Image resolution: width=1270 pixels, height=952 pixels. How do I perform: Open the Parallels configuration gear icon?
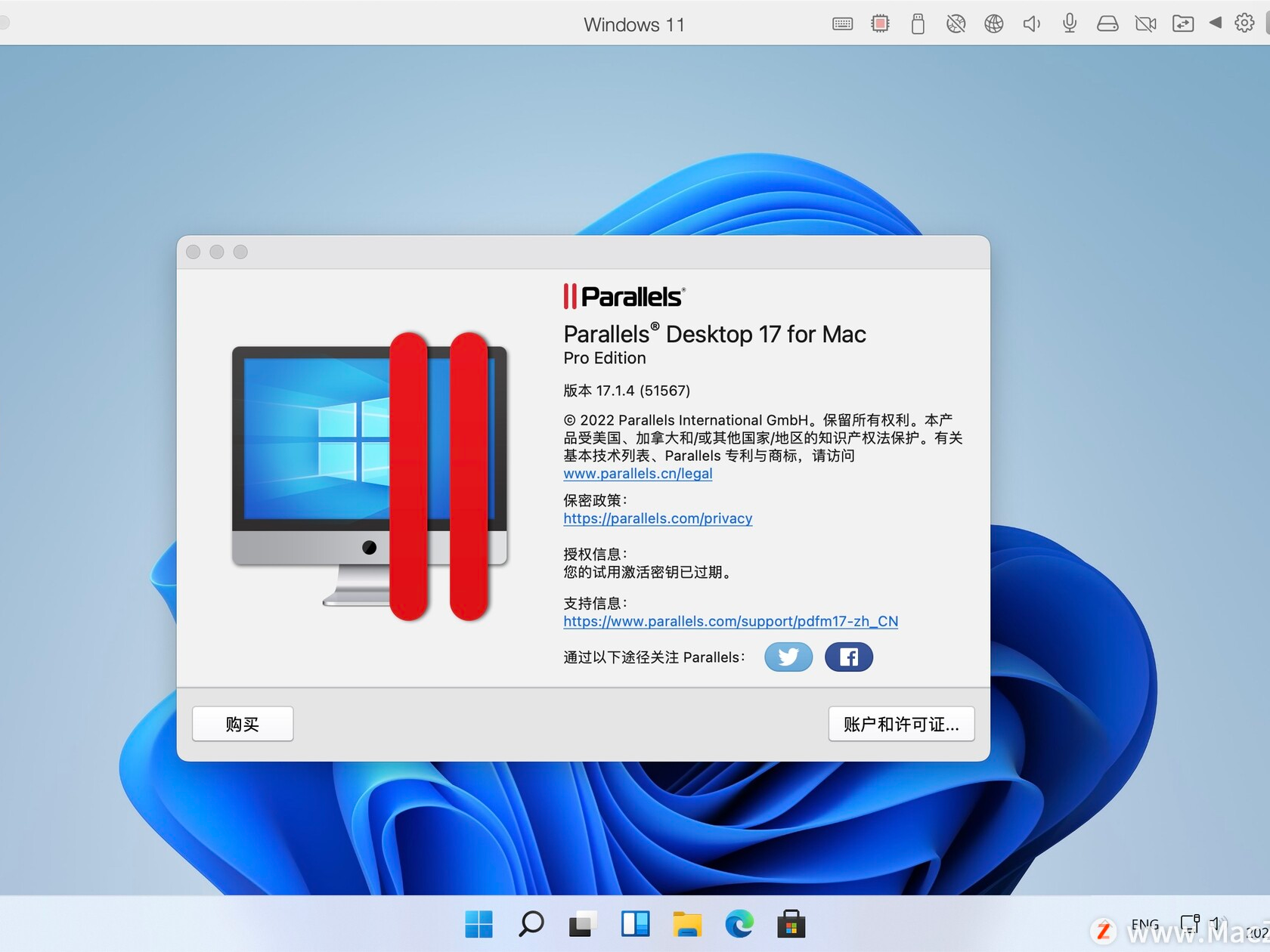click(x=1244, y=23)
